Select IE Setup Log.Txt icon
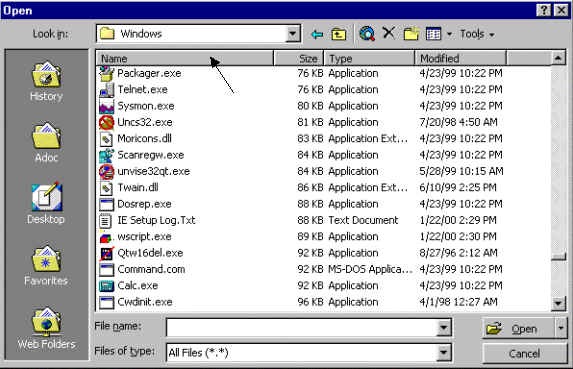Image resolution: width=573 pixels, height=369 pixels. tap(106, 221)
